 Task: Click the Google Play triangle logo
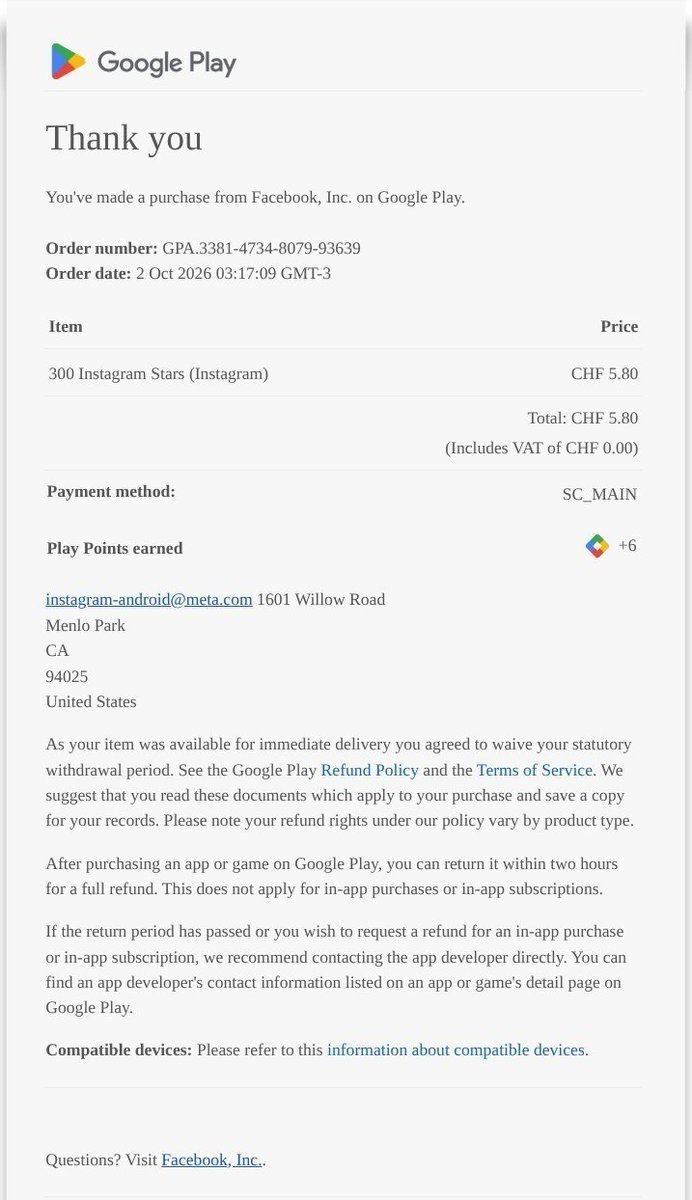(x=69, y=62)
